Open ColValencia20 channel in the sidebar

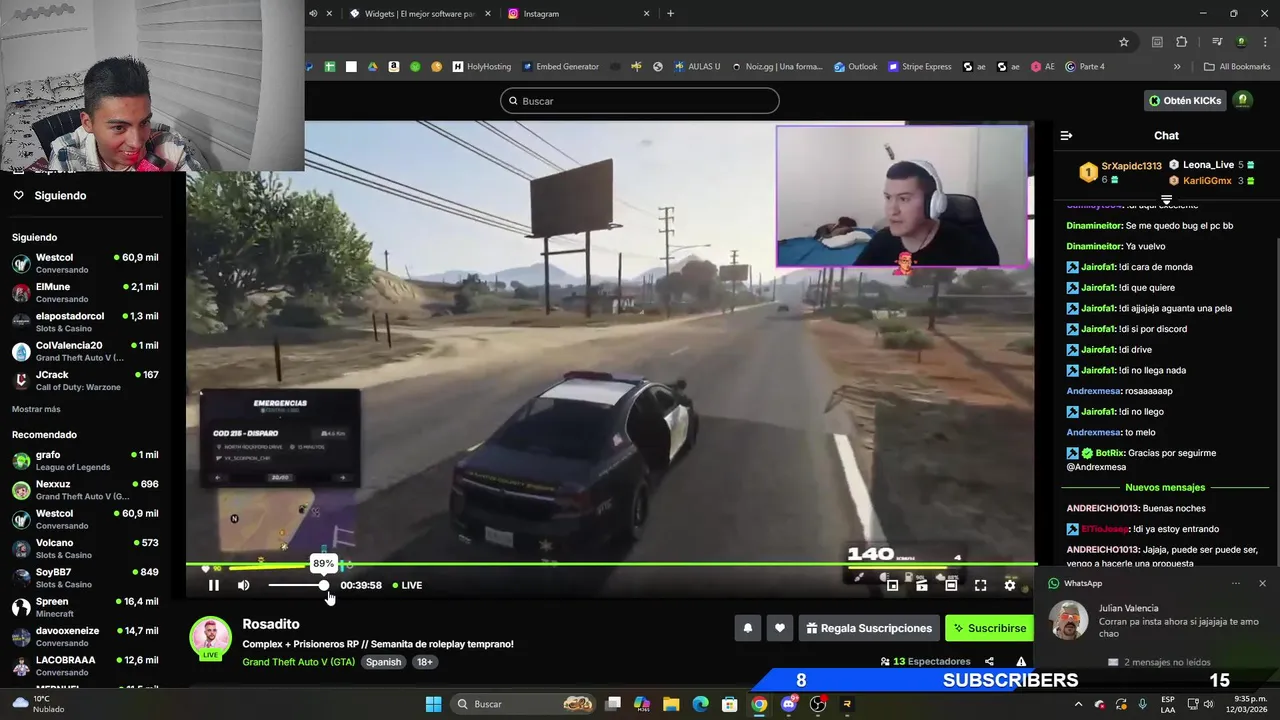pyautogui.click(x=85, y=351)
